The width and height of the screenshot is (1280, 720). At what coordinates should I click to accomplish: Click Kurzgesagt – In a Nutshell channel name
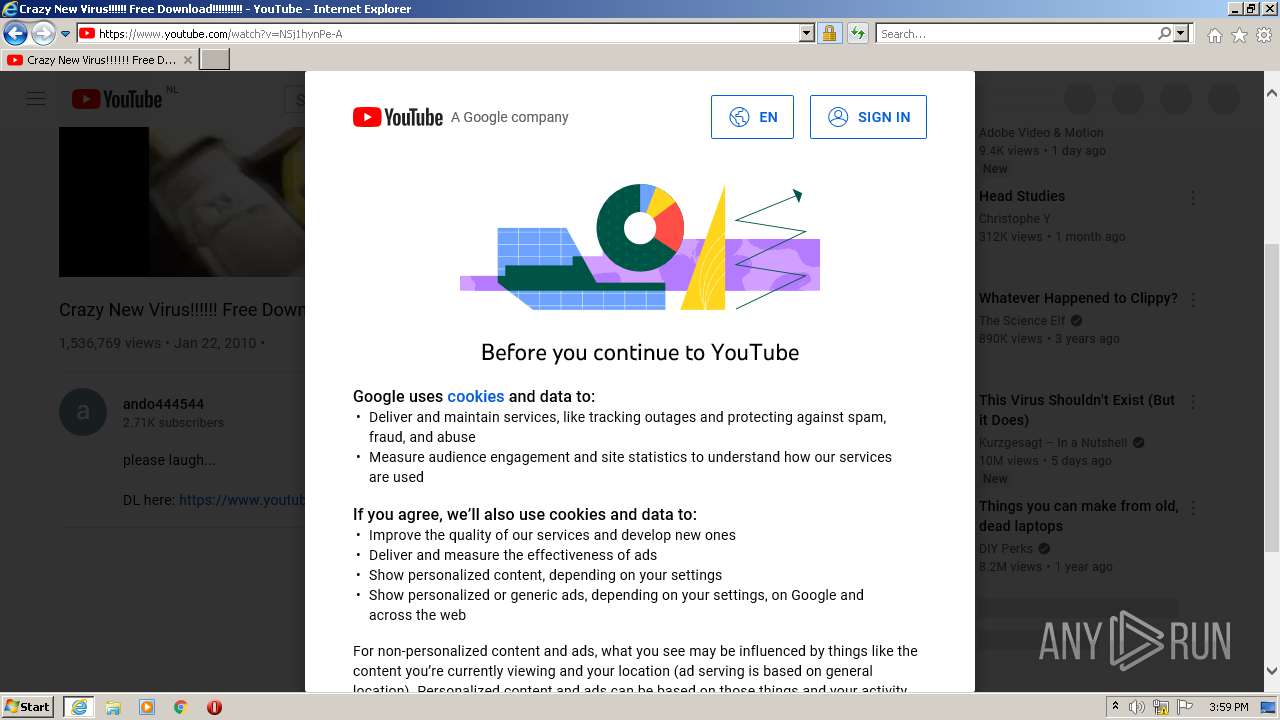[x=1053, y=443]
